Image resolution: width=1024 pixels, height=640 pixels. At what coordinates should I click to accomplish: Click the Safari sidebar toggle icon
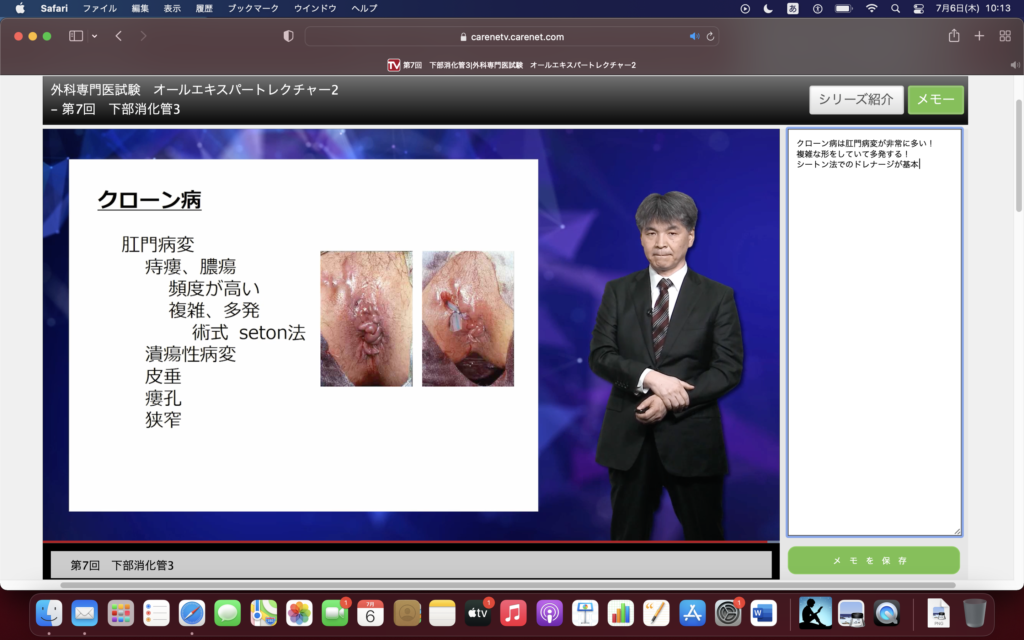pos(76,36)
